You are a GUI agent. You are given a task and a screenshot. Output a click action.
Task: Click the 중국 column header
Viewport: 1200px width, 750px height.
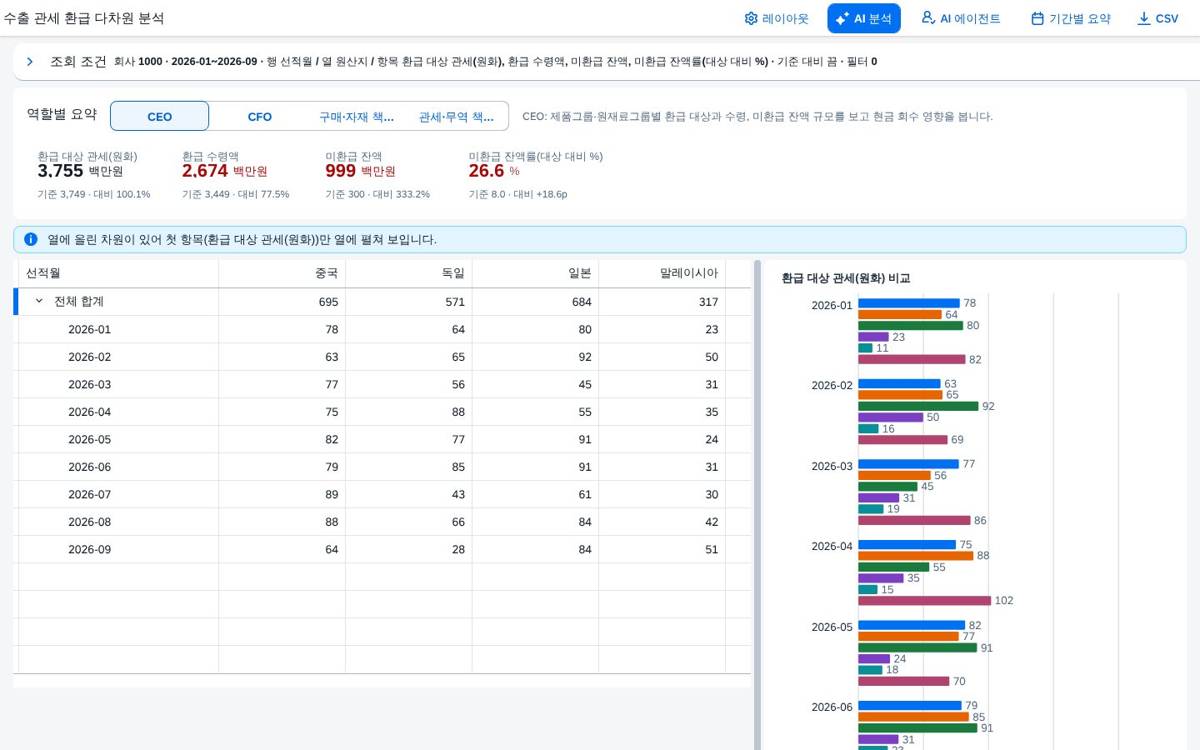pos(282,273)
